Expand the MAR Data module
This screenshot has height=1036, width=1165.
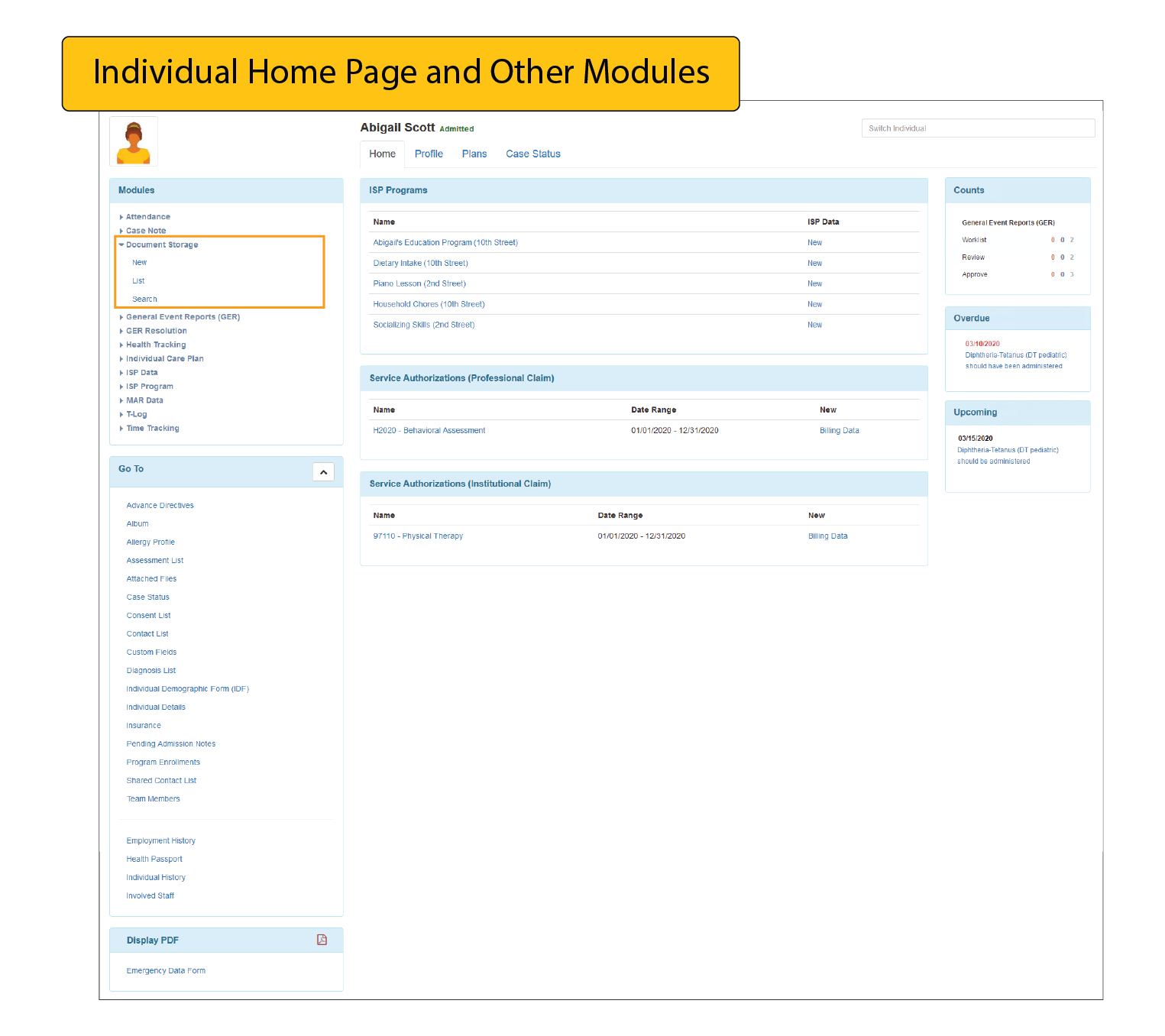(141, 400)
